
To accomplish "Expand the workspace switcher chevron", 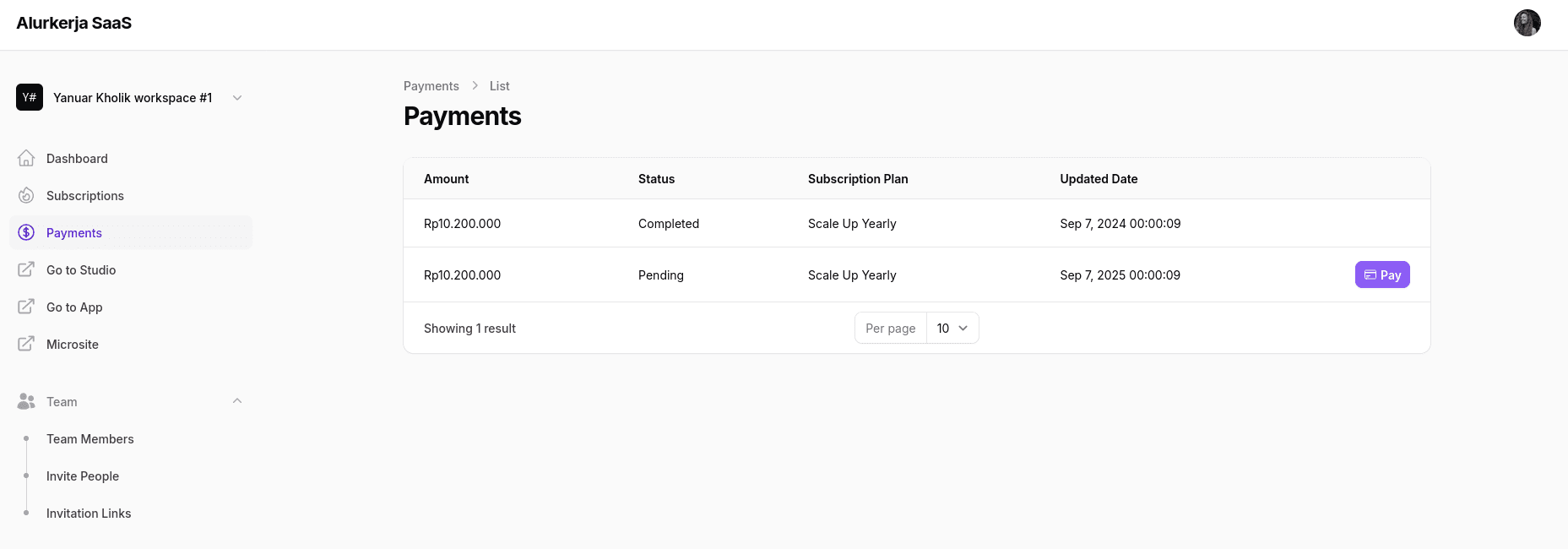I will pyautogui.click(x=237, y=98).
